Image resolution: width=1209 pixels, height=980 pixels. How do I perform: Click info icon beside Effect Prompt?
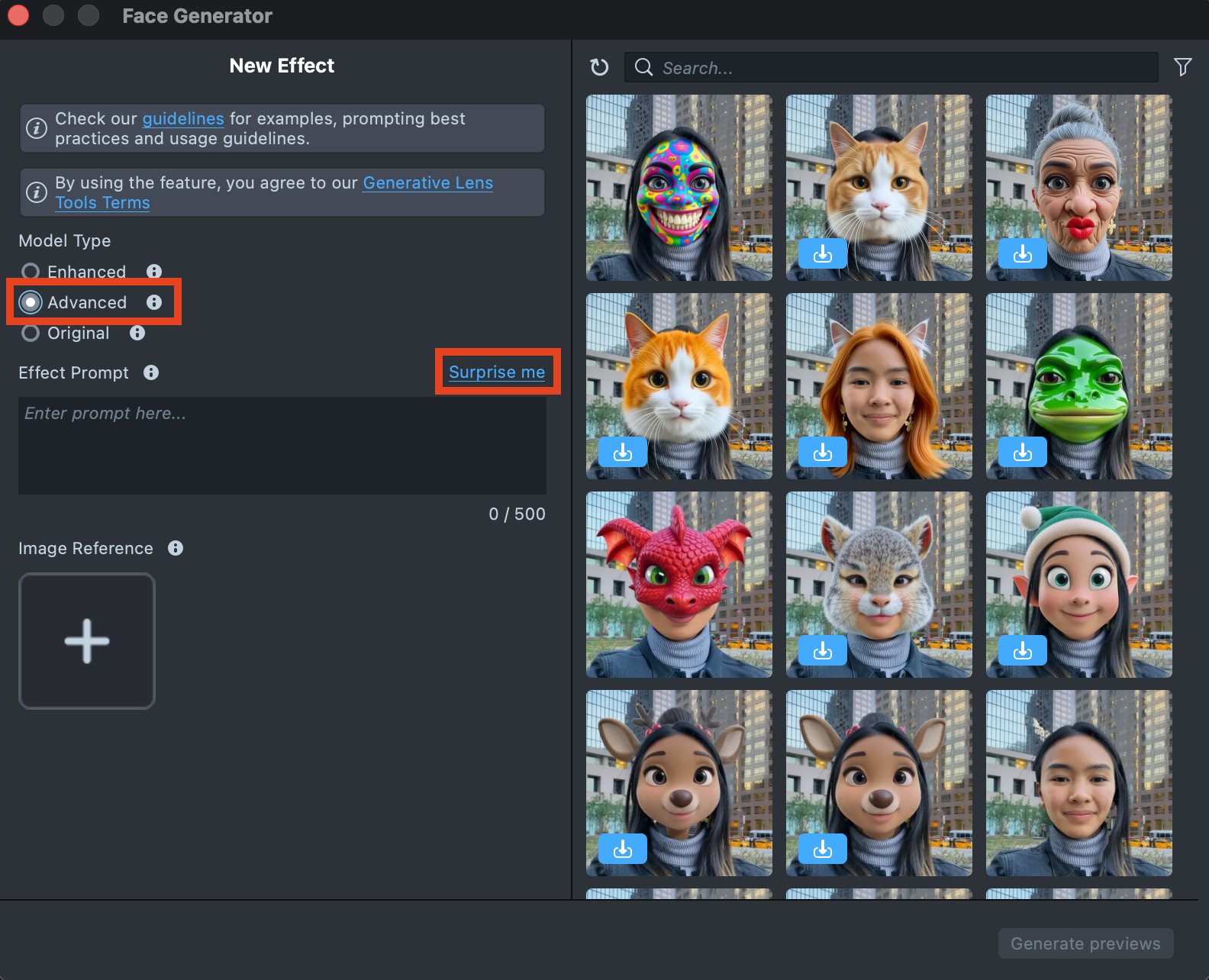[x=151, y=372]
